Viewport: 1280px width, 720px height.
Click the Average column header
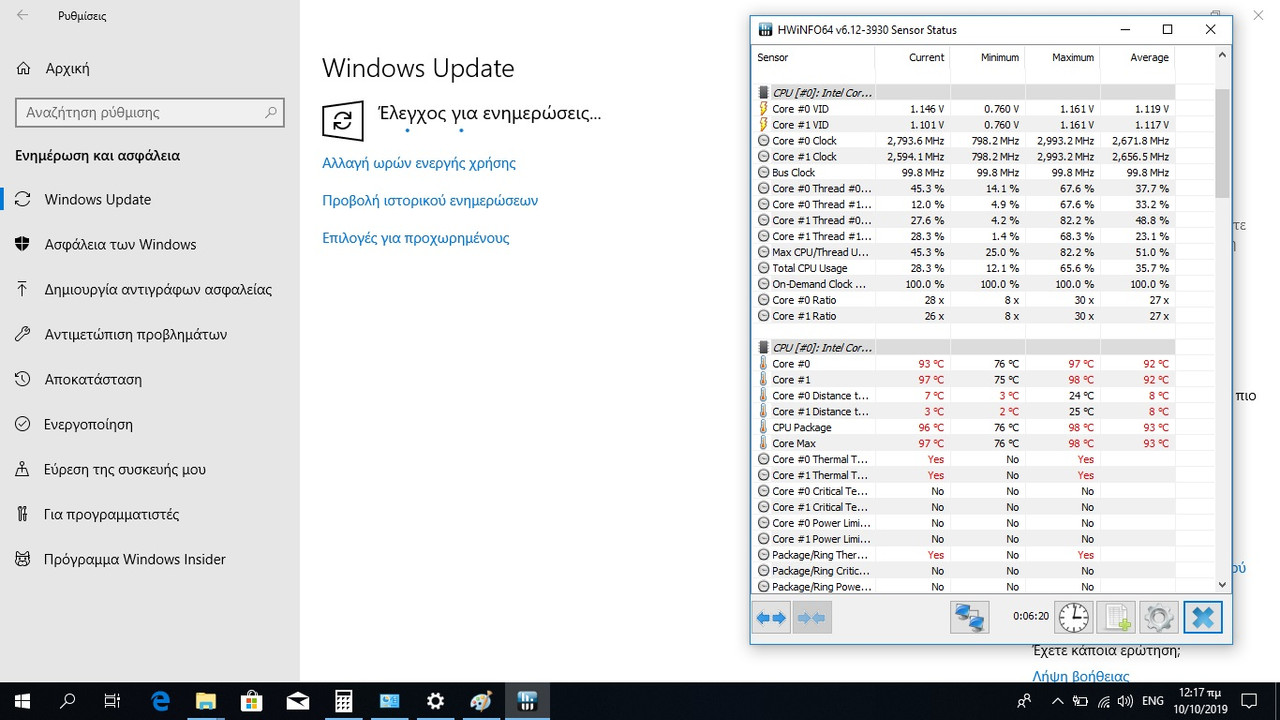click(1137, 58)
